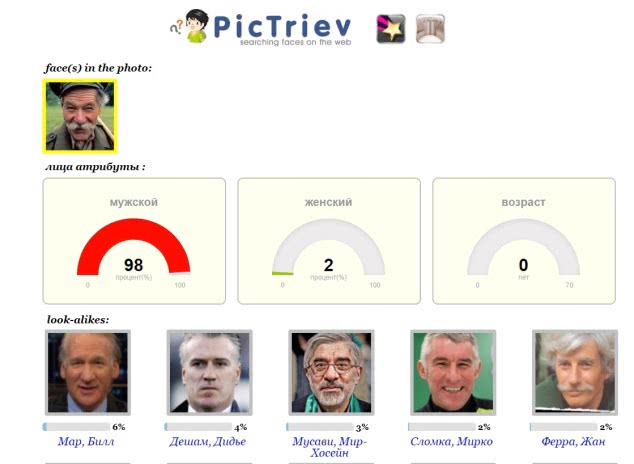Click the 6% similarity bar
This screenshot has height=464, width=634.
[x=76, y=427]
